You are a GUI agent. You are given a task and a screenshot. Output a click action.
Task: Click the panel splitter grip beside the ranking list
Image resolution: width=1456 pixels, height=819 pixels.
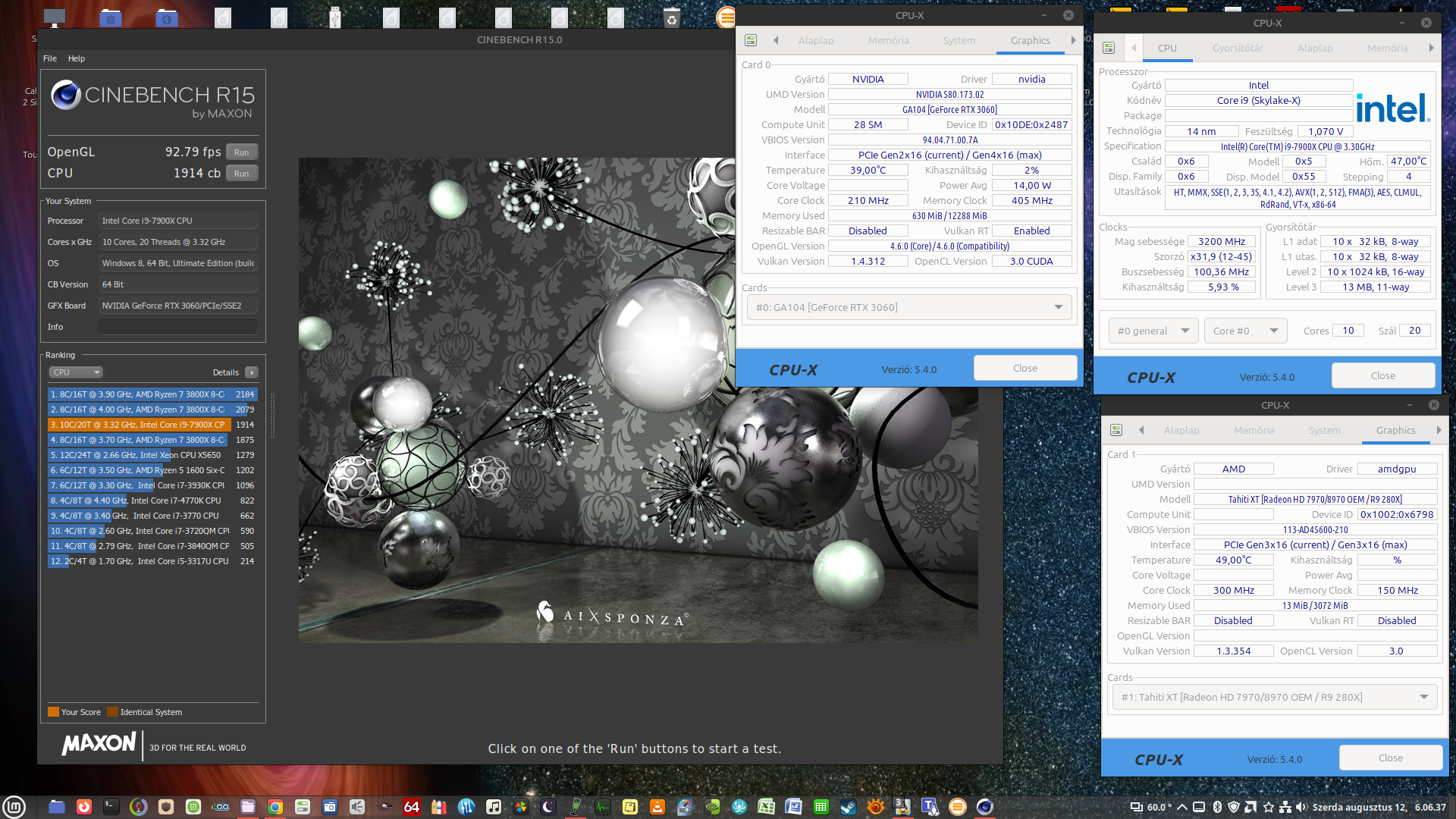pos(272,416)
